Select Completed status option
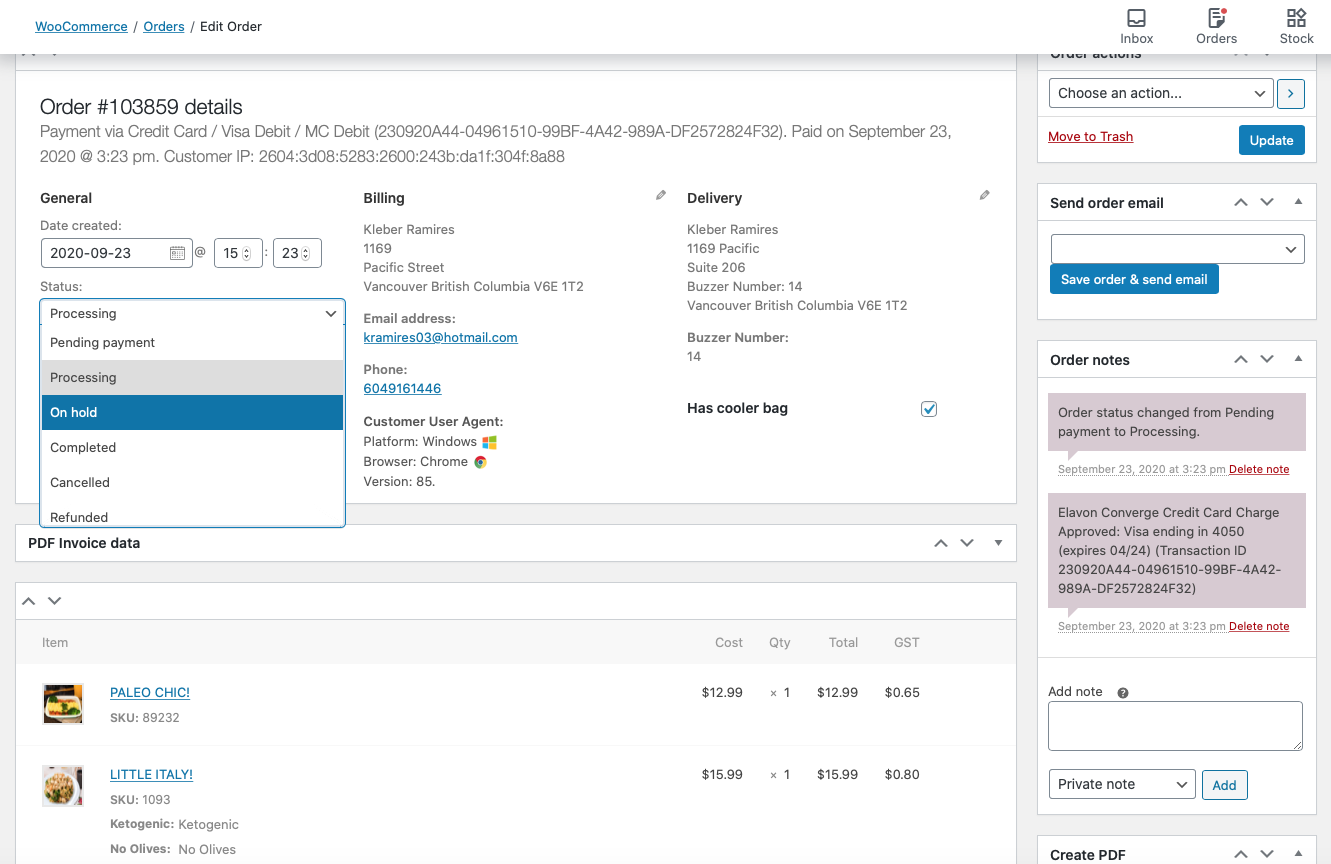 [x=192, y=447]
